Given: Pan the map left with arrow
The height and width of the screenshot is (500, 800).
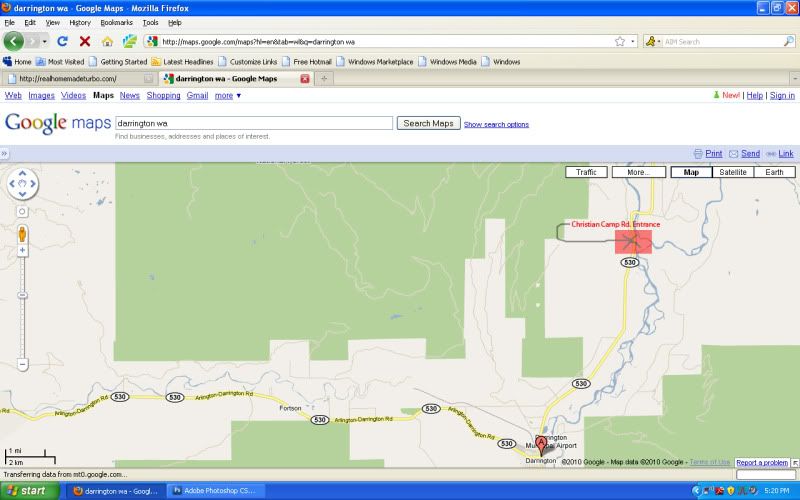Looking at the screenshot, I should click(12, 184).
